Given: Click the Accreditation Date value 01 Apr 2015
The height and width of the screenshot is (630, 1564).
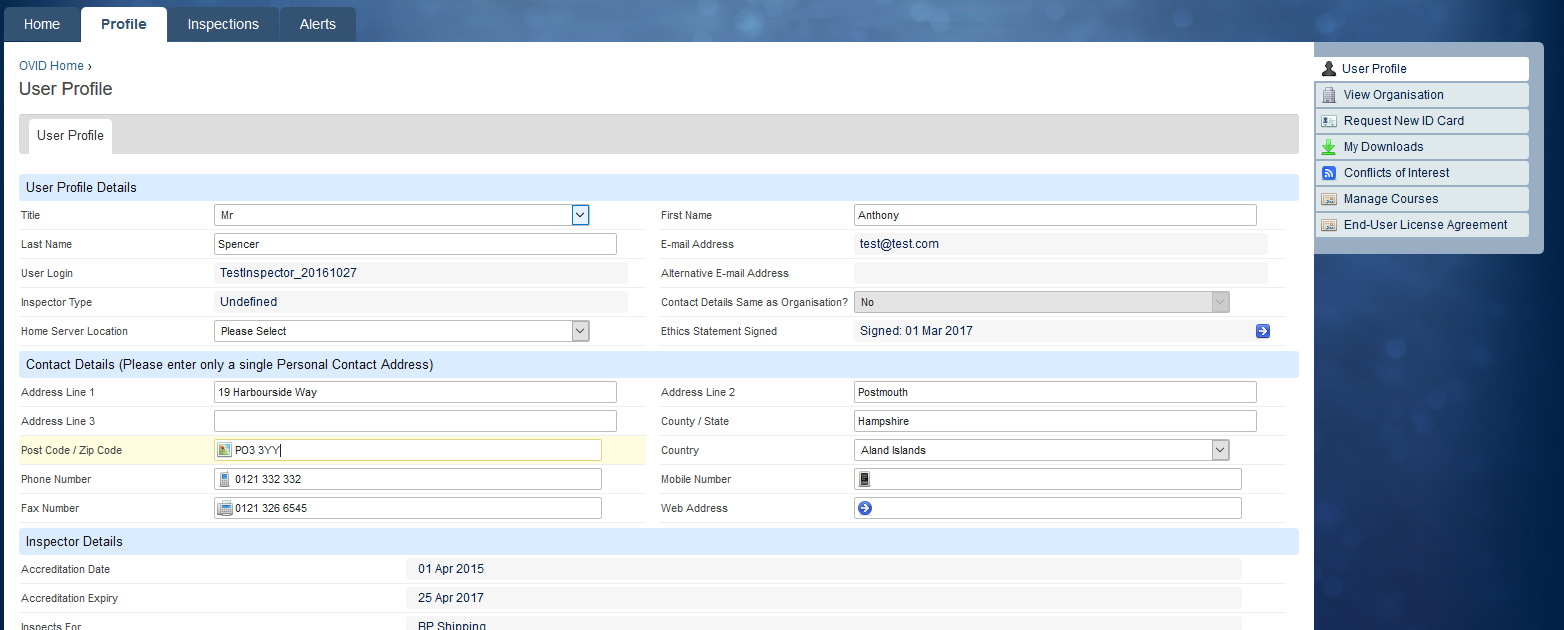Looking at the screenshot, I should [x=451, y=569].
